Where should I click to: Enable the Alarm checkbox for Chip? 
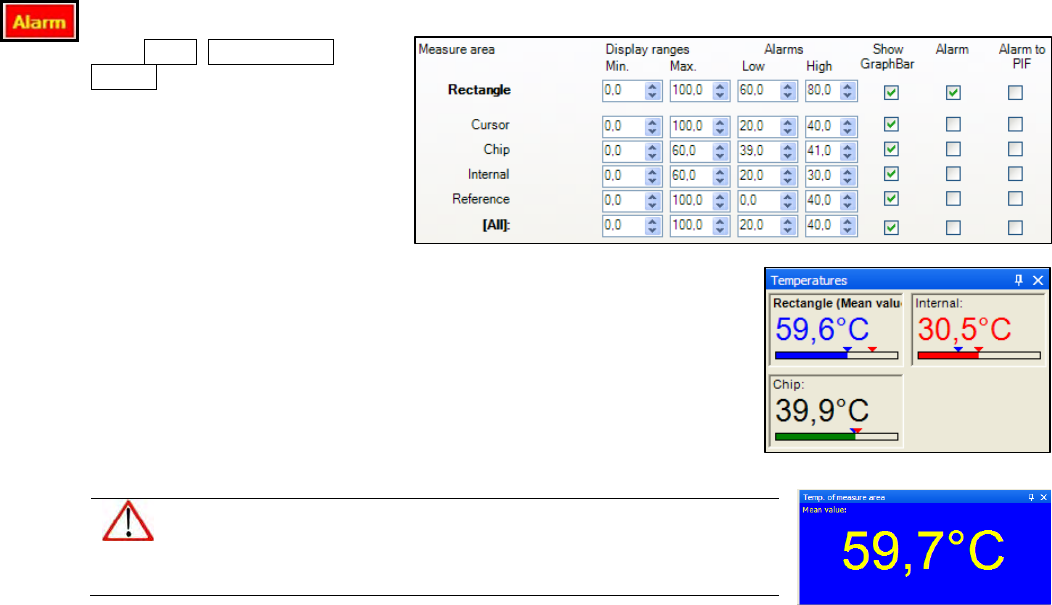click(x=953, y=150)
